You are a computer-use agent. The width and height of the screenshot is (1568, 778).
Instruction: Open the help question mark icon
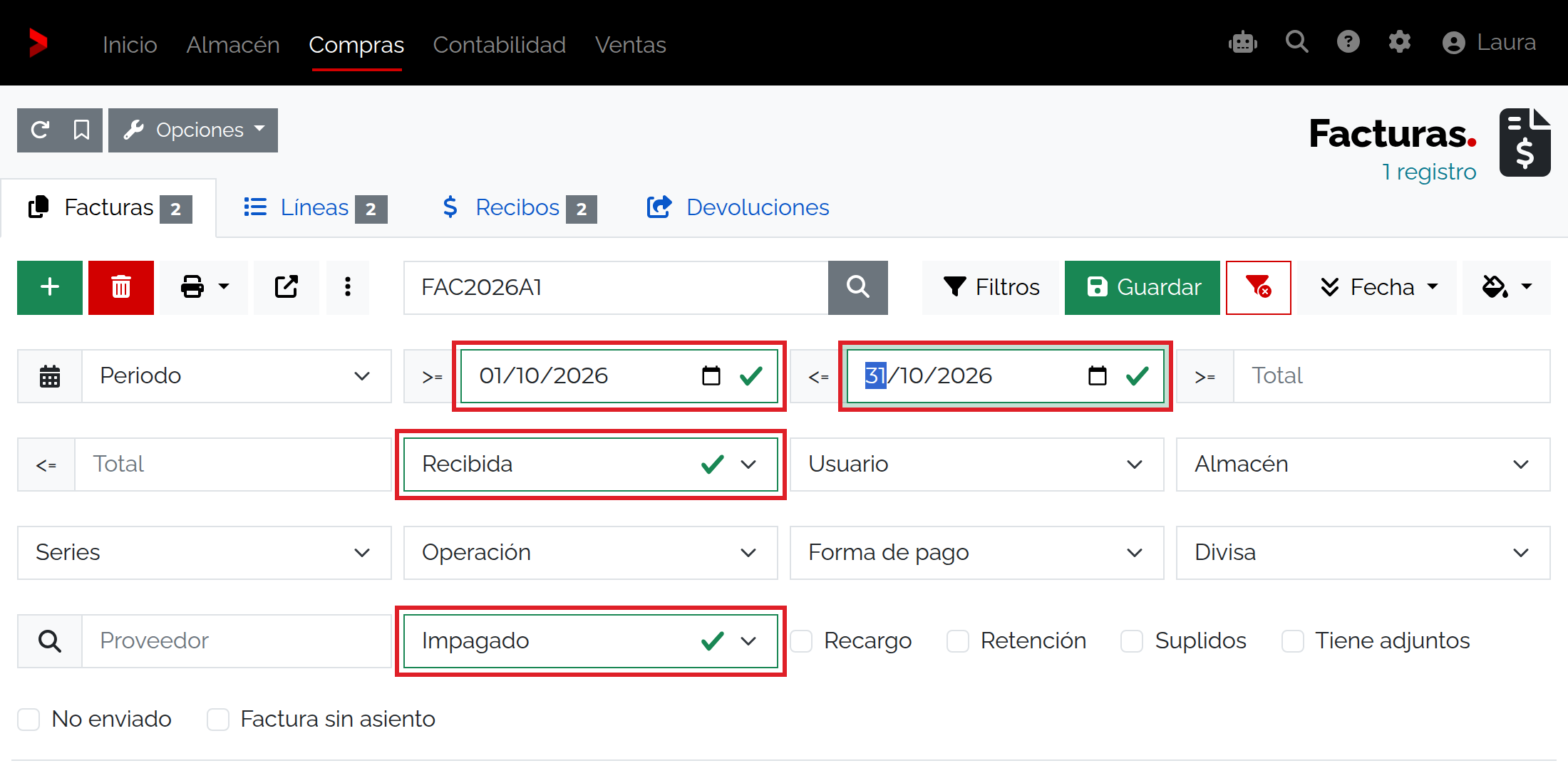pos(1348,42)
